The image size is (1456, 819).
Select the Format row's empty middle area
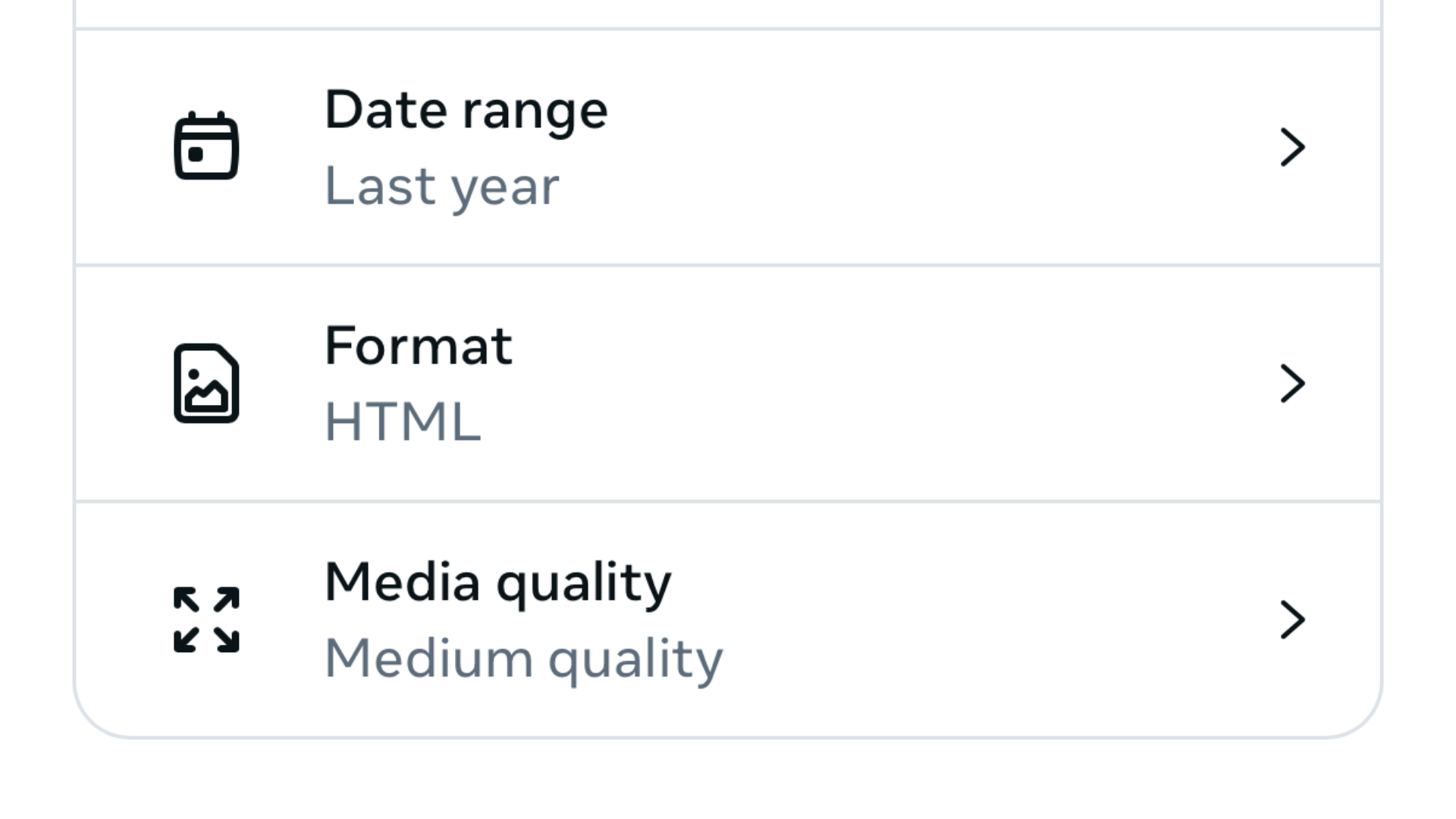tap(872, 384)
